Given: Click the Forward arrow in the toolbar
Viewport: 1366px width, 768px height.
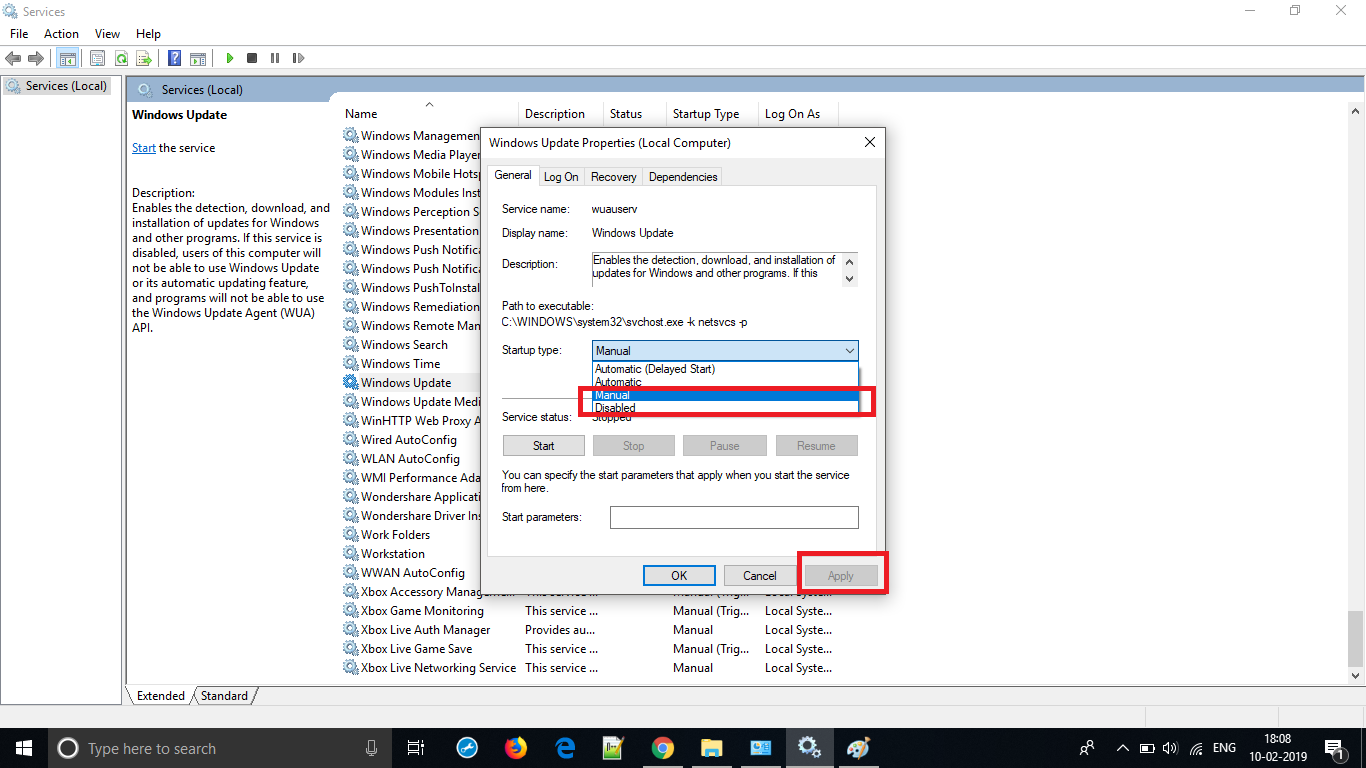Looking at the screenshot, I should pyautogui.click(x=36, y=59).
